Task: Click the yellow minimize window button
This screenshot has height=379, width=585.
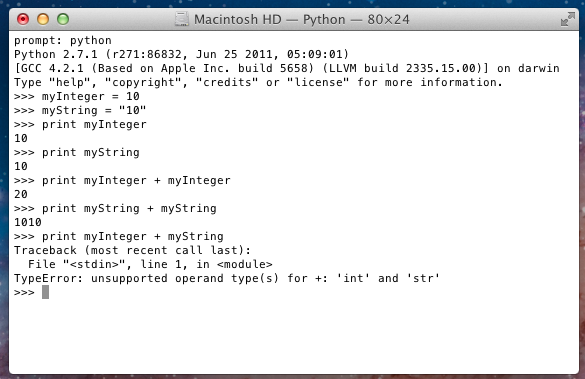Action: tap(43, 19)
